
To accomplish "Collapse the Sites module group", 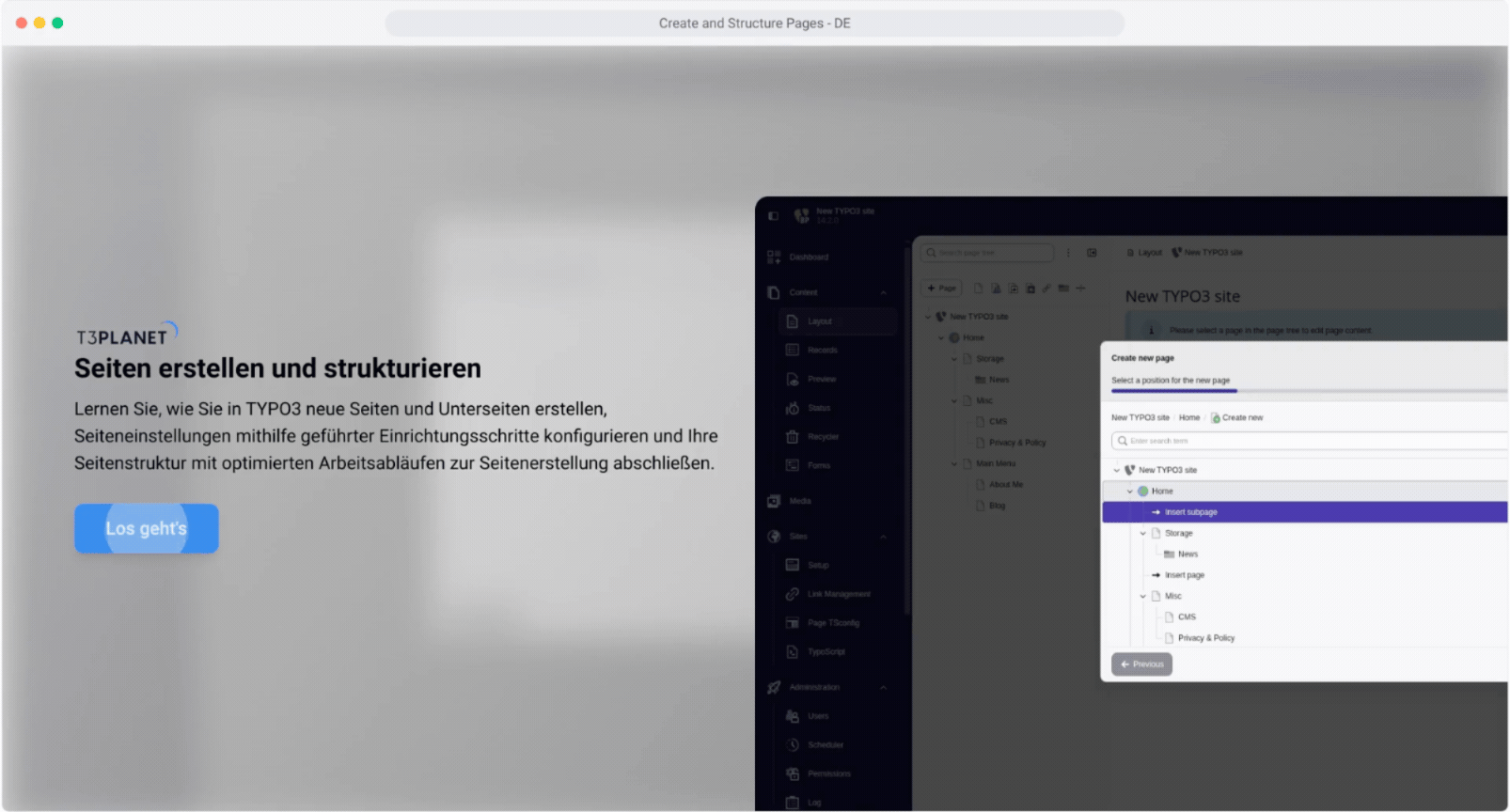I will pyautogui.click(x=883, y=537).
